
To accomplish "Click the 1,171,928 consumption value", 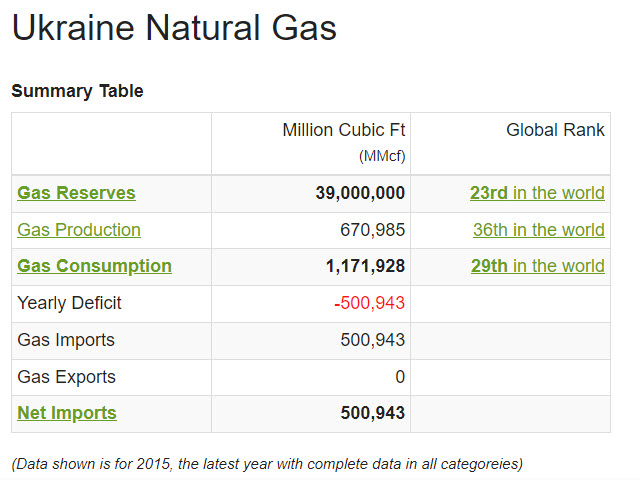I will tap(365, 266).
